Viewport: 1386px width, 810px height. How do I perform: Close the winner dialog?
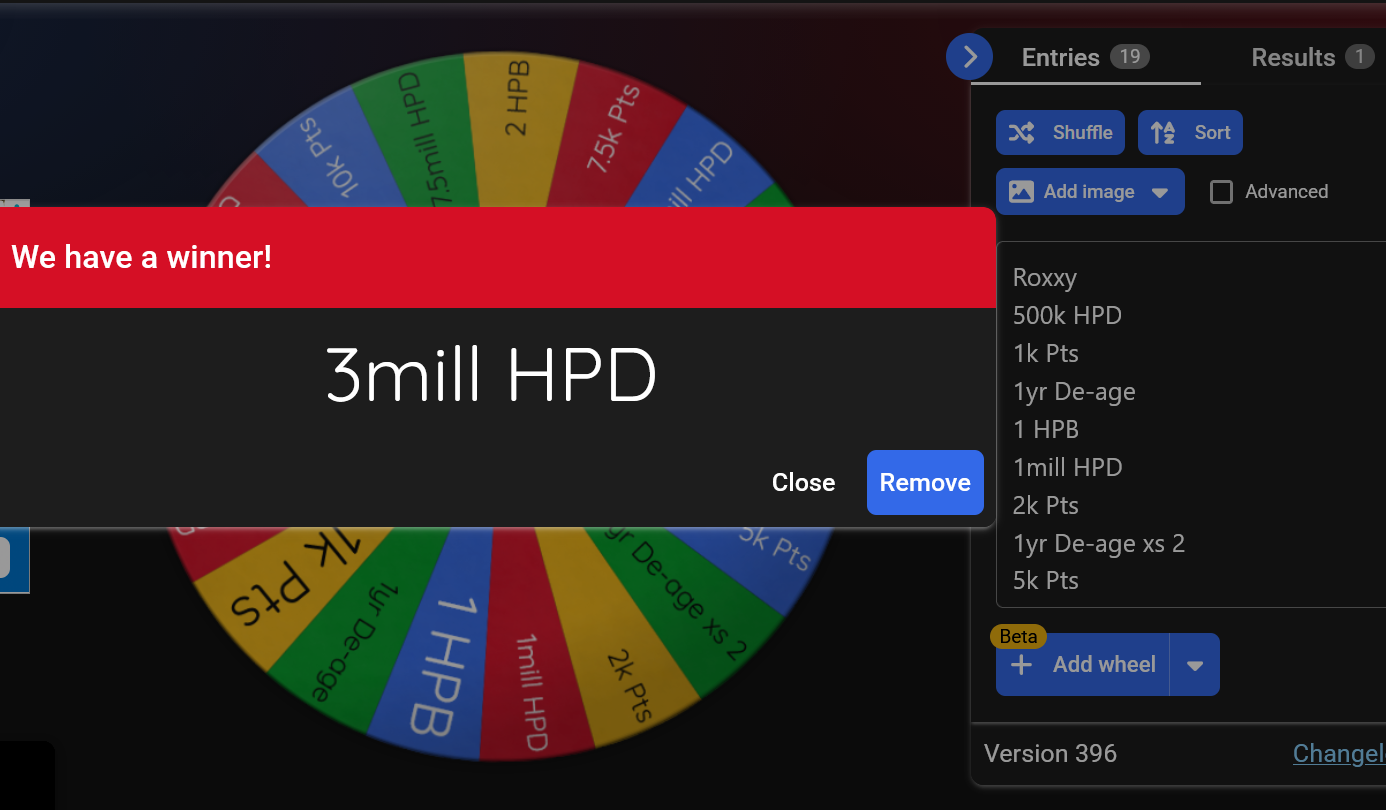(x=803, y=482)
